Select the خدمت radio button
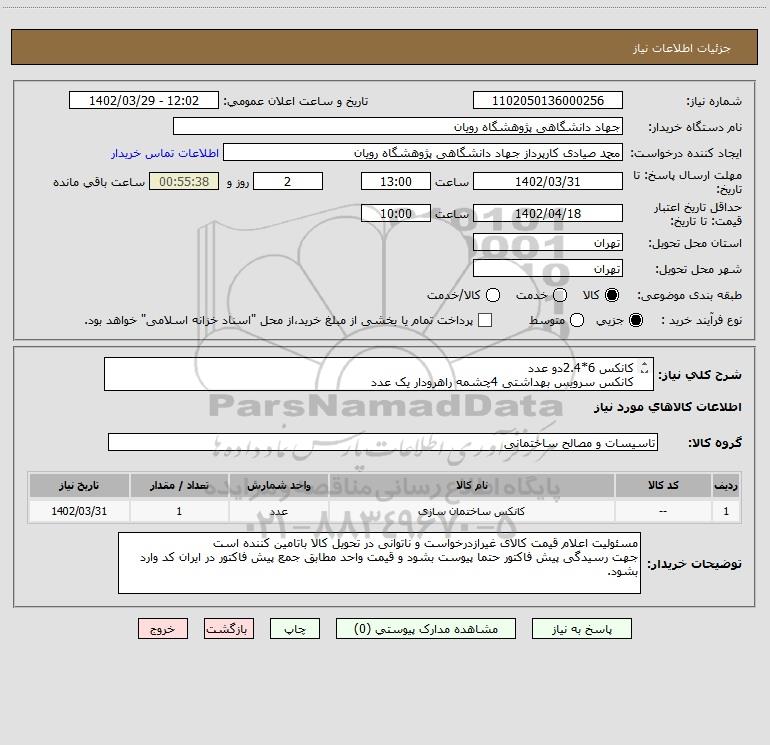Image resolution: width=770 pixels, height=745 pixels. pyautogui.click(x=560, y=295)
